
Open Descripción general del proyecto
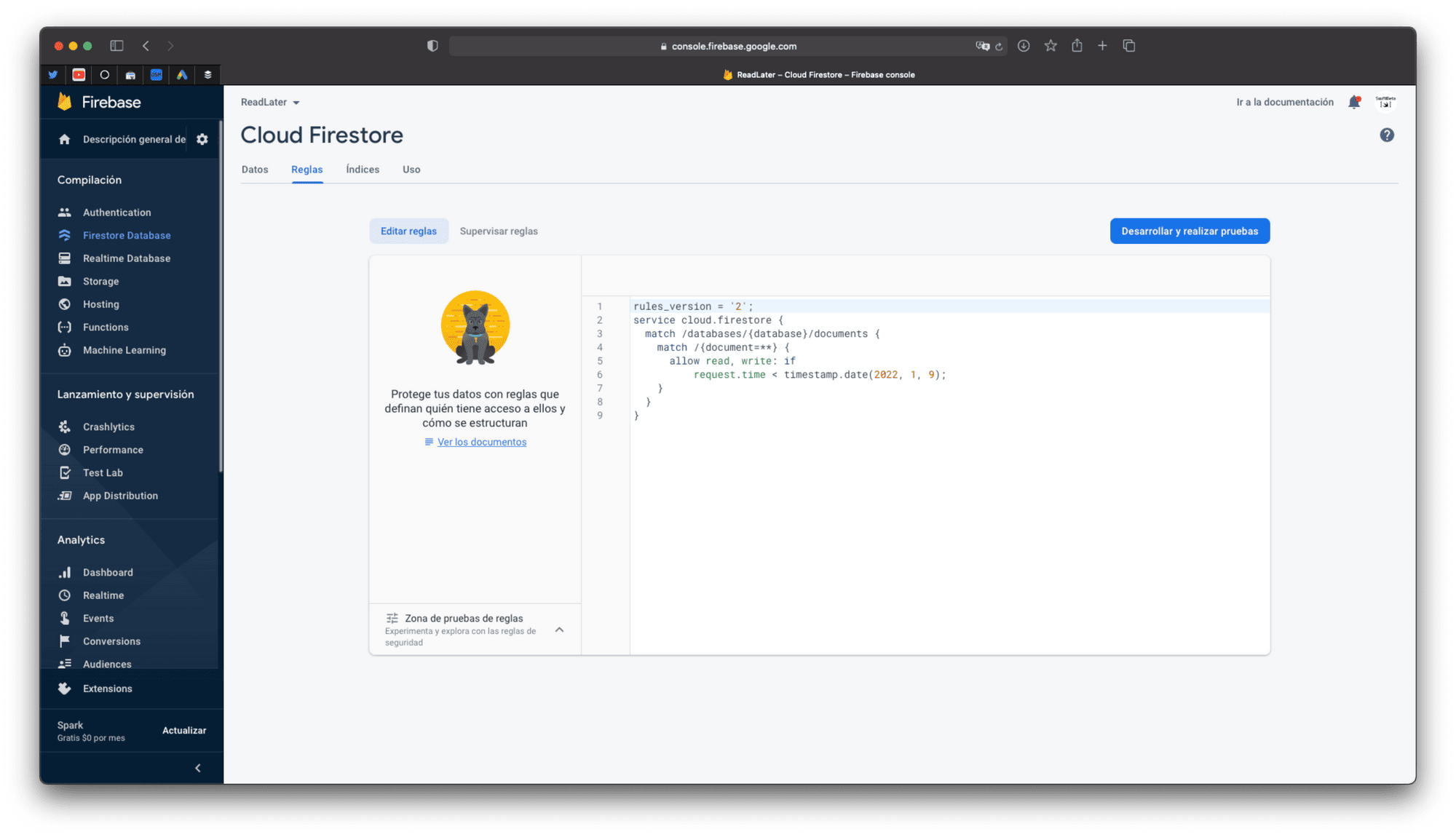pyautogui.click(x=134, y=139)
